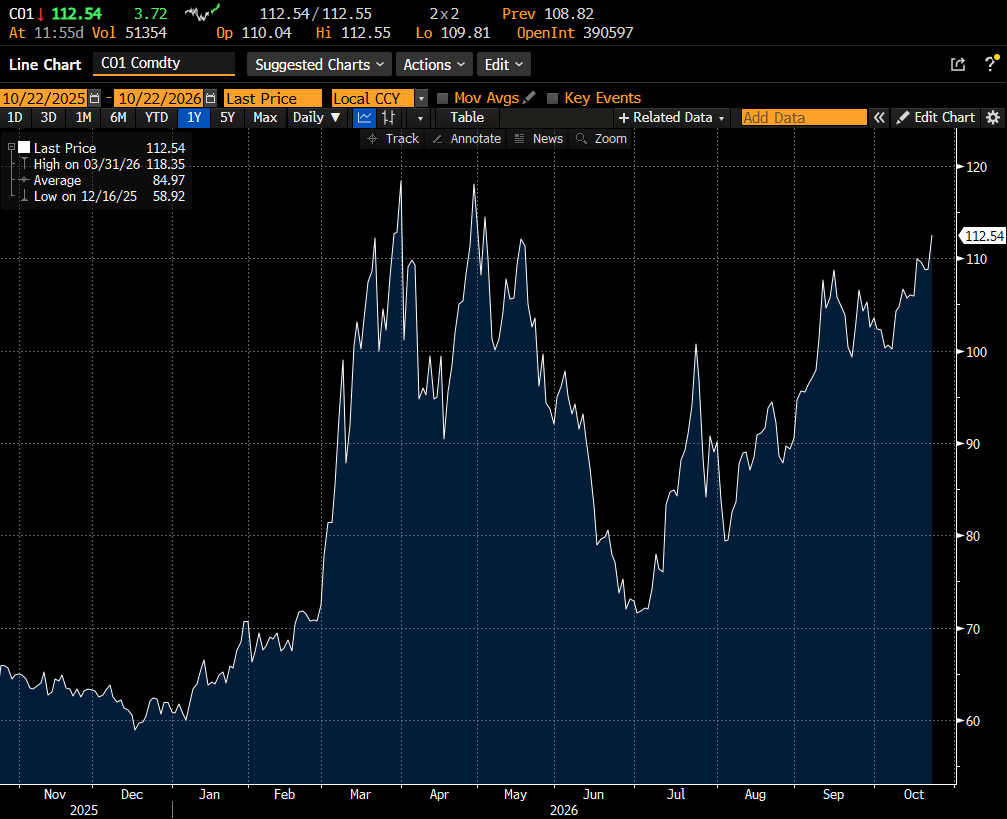
Task: Enable the Mov Avgs checkbox
Action: tap(442, 98)
